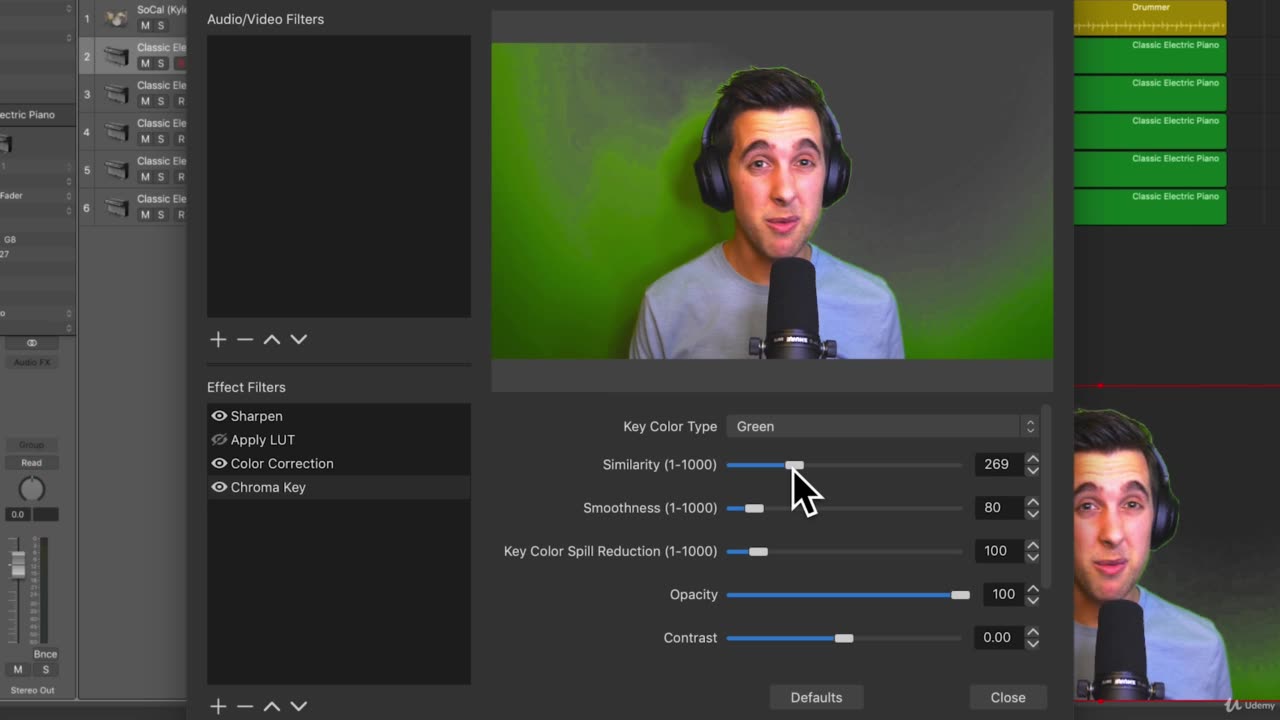Screen dimensions: 1280x720
Task: Solo track 5 Classic Electric Piano
Action: (x=161, y=177)
